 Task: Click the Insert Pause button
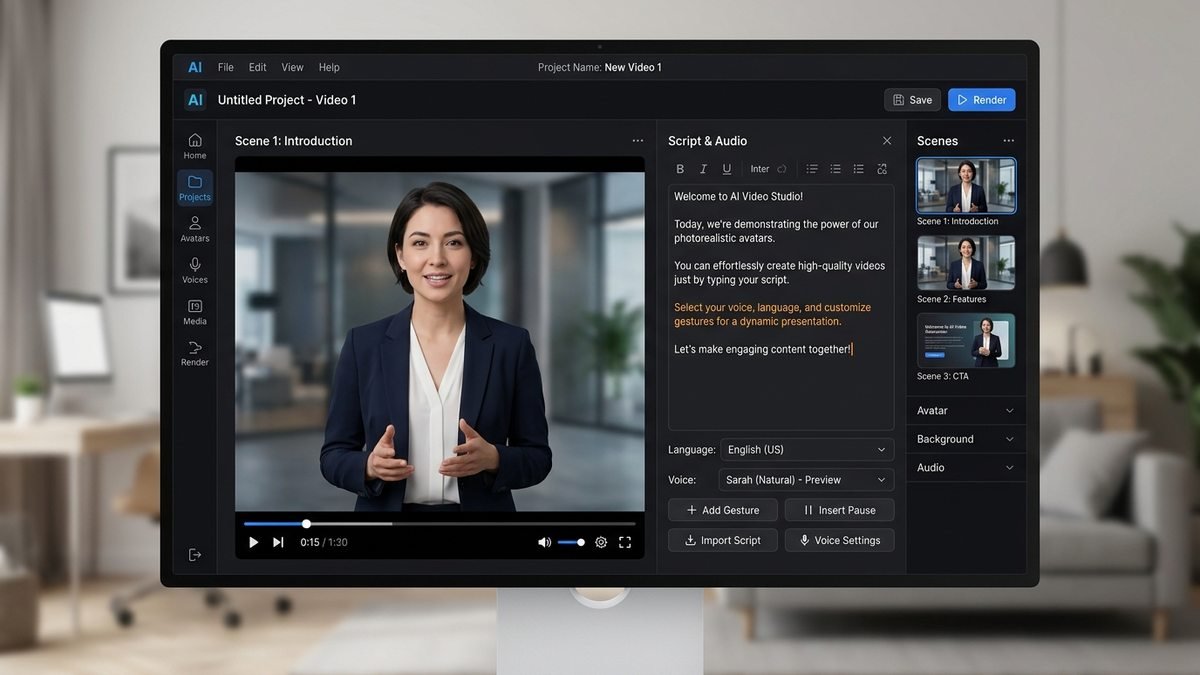[x=839, y=510]
